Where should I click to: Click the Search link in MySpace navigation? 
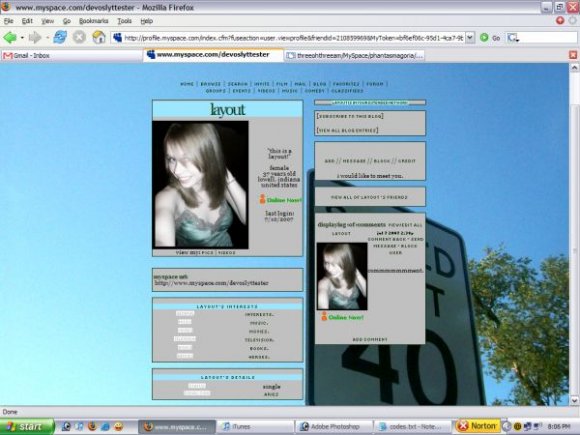(x=237, y=84)
